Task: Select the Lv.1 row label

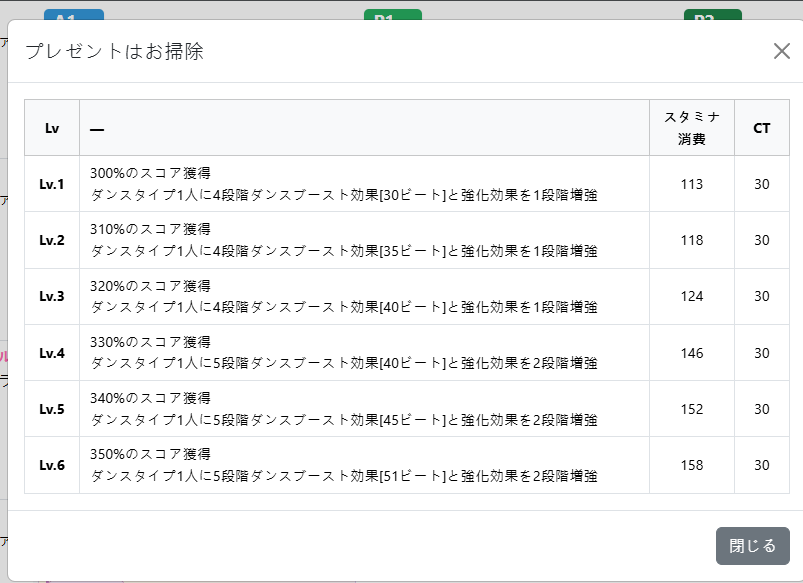Action: pyautogui.click(x=52, y=184)
